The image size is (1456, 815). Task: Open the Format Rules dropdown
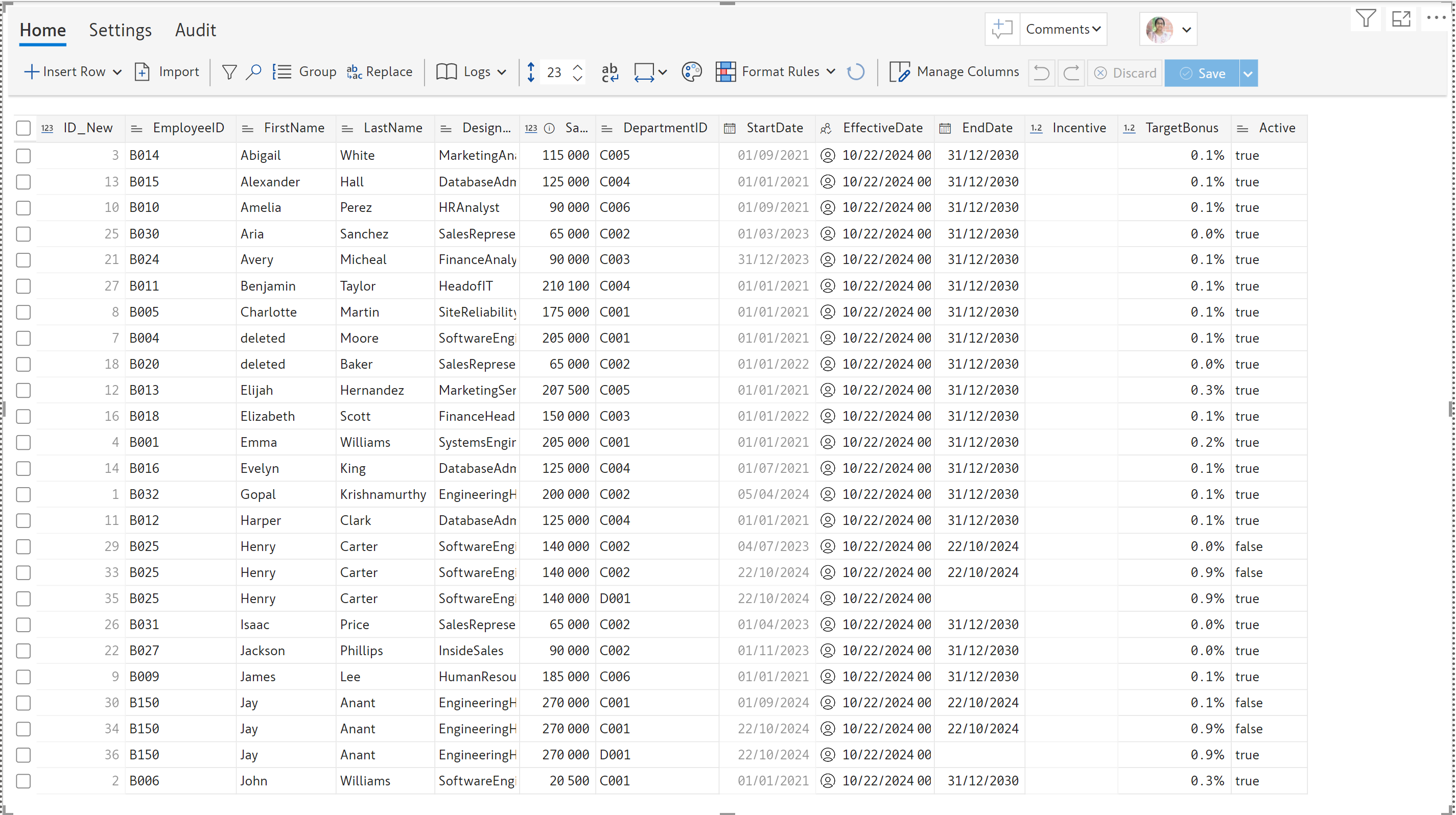(830, 71)
